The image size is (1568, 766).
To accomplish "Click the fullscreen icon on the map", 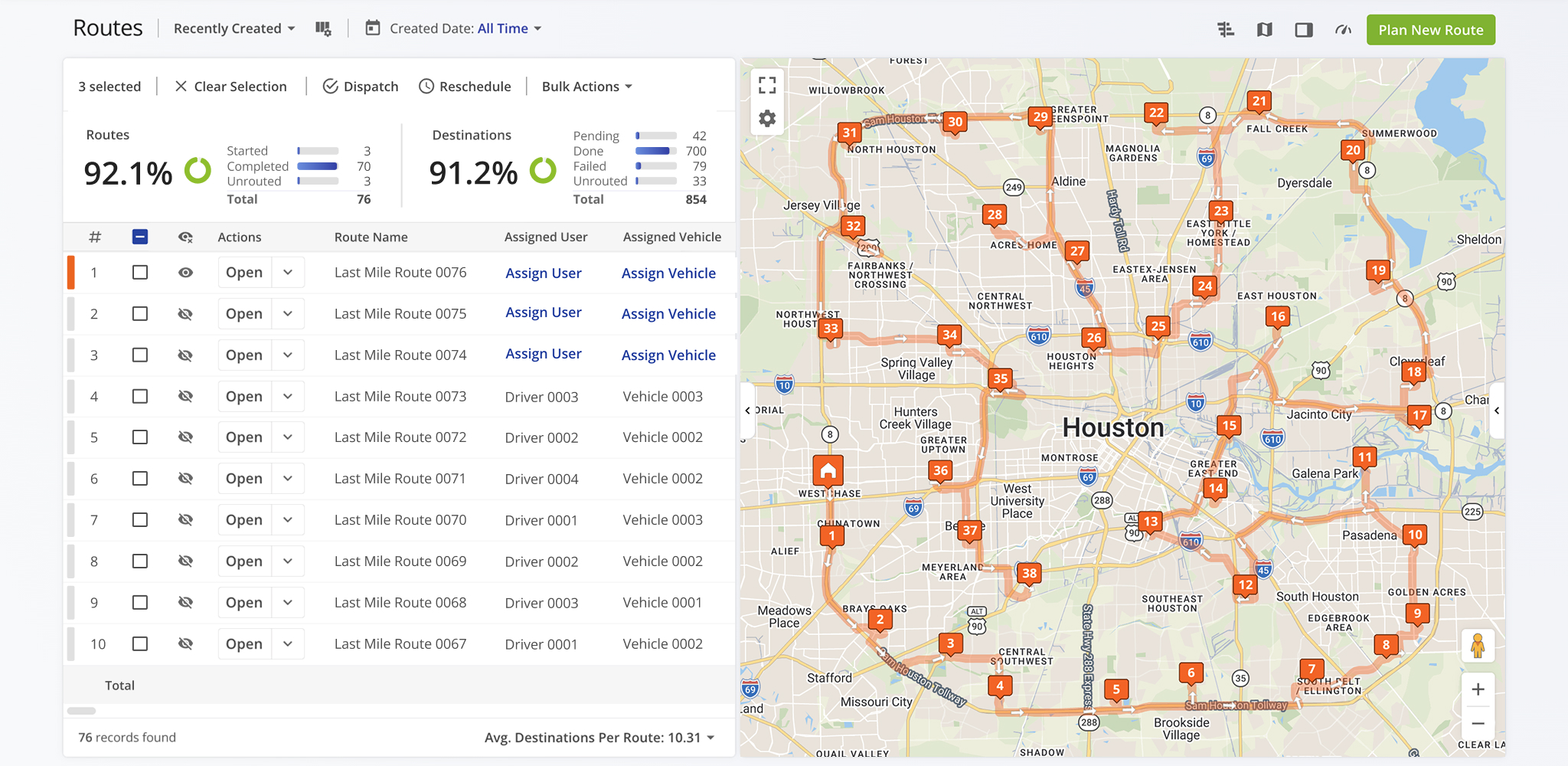I will coord(767,85).
